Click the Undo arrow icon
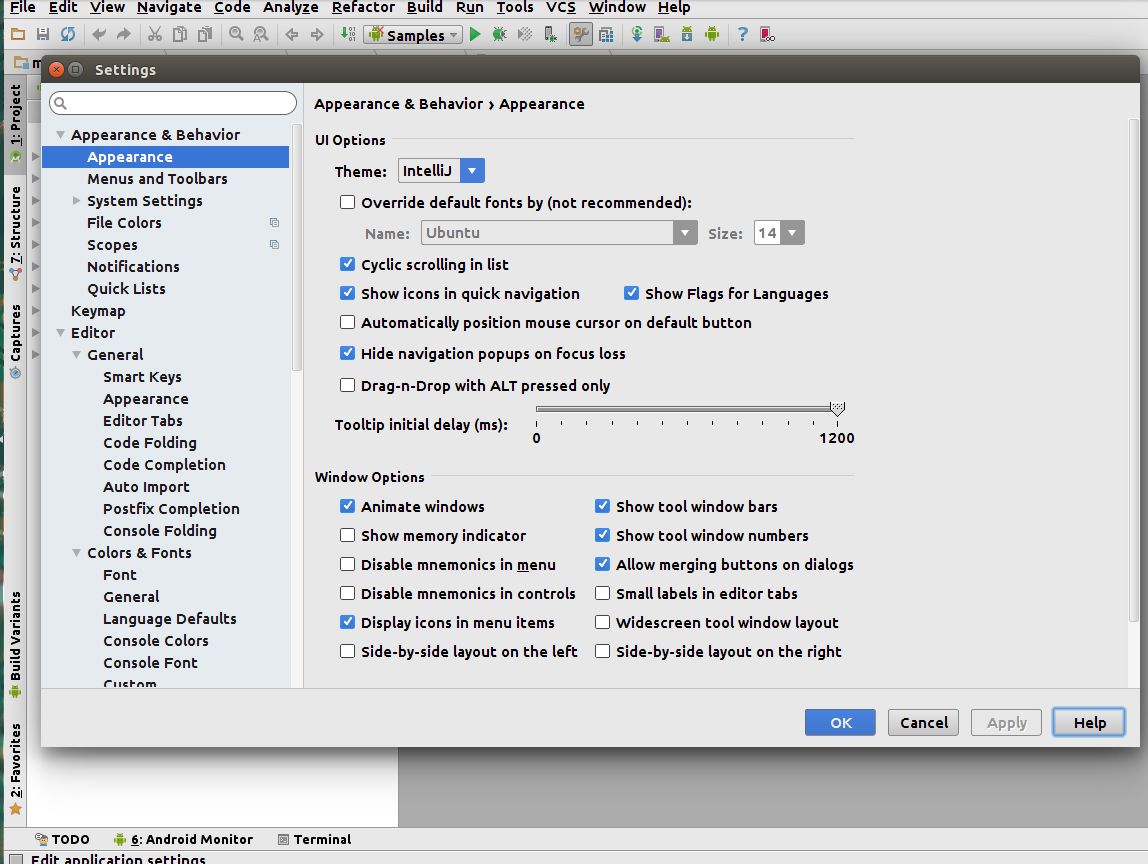The image size is (1148, 864). [x=99, y=34]
